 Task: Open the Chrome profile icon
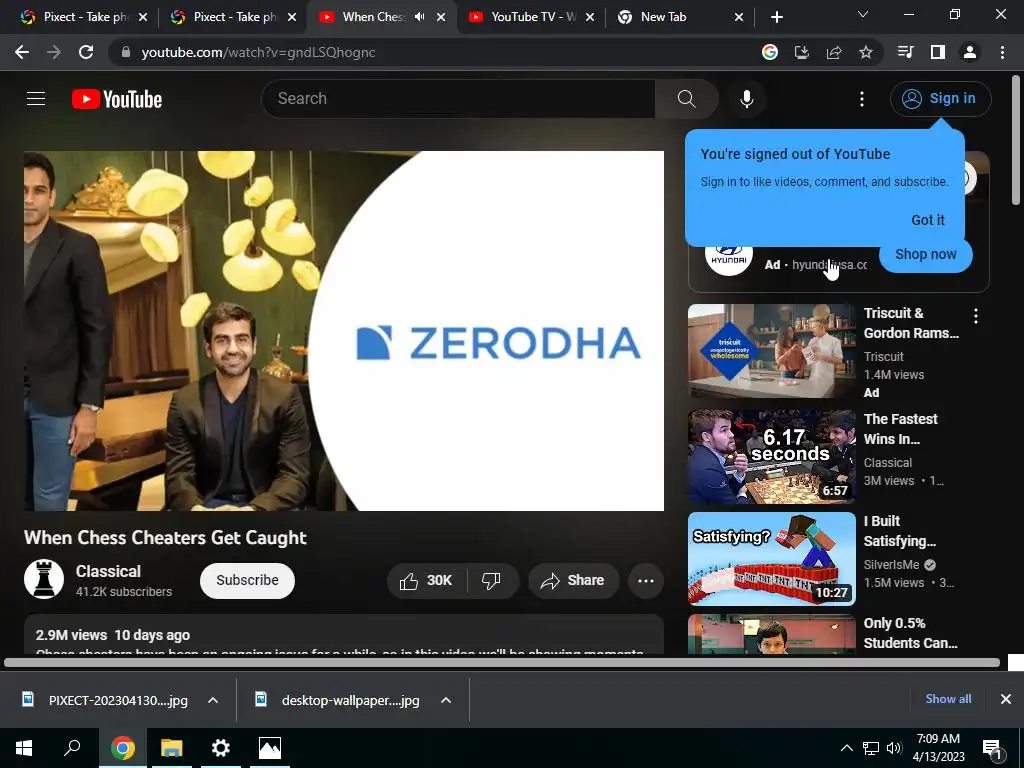point(970,52)
